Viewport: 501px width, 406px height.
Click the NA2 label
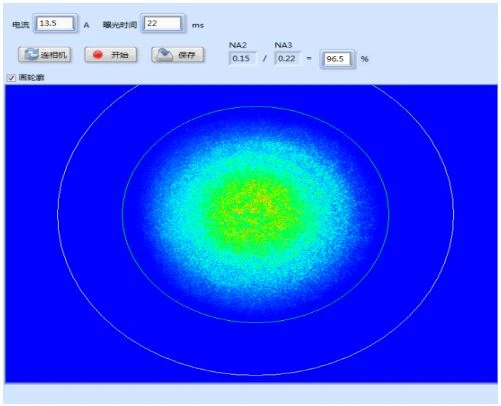pos(238,45)
